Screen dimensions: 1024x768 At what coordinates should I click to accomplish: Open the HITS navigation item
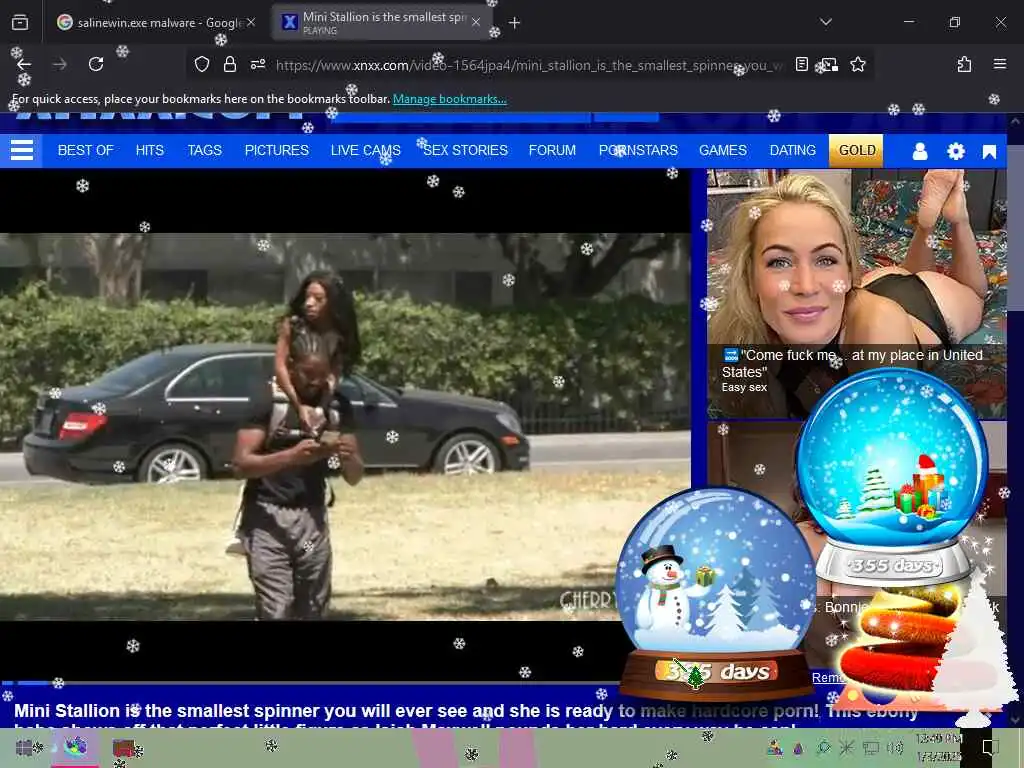(x=150, y=150)
